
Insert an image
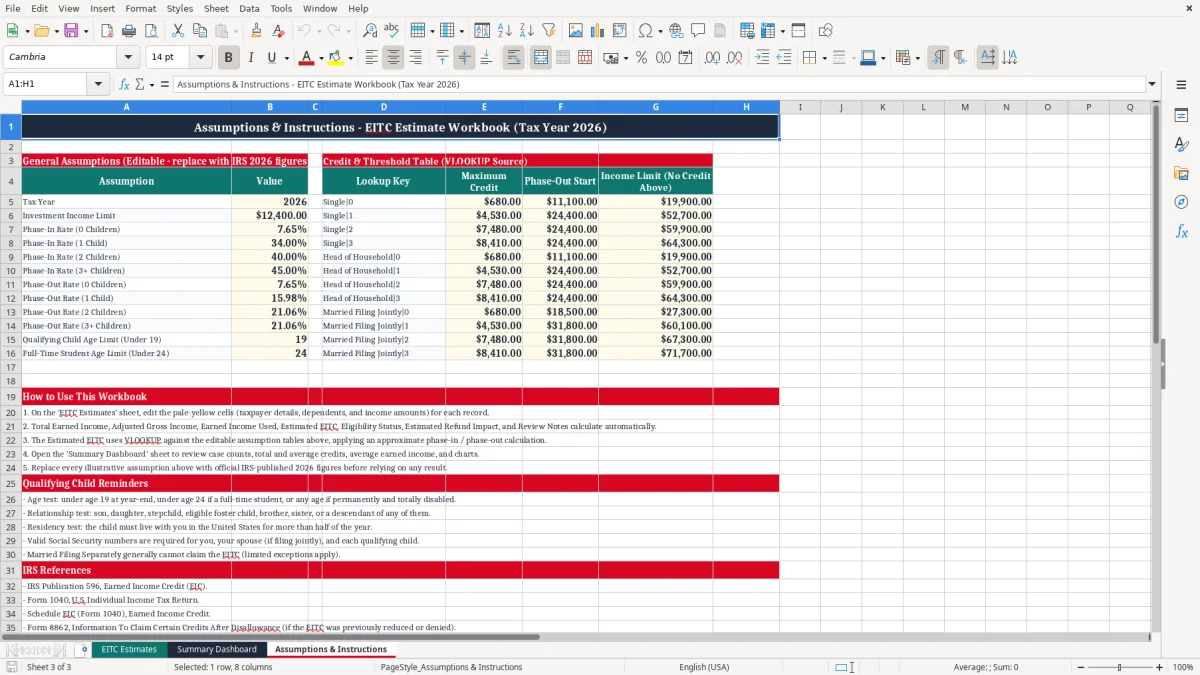577,31
